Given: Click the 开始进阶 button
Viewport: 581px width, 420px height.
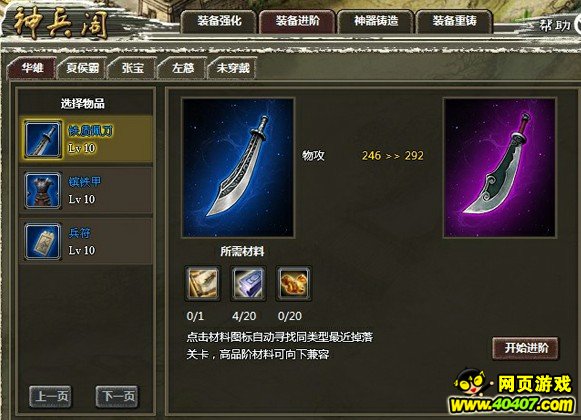Looking at the screenshot, I should click(525, 348).
